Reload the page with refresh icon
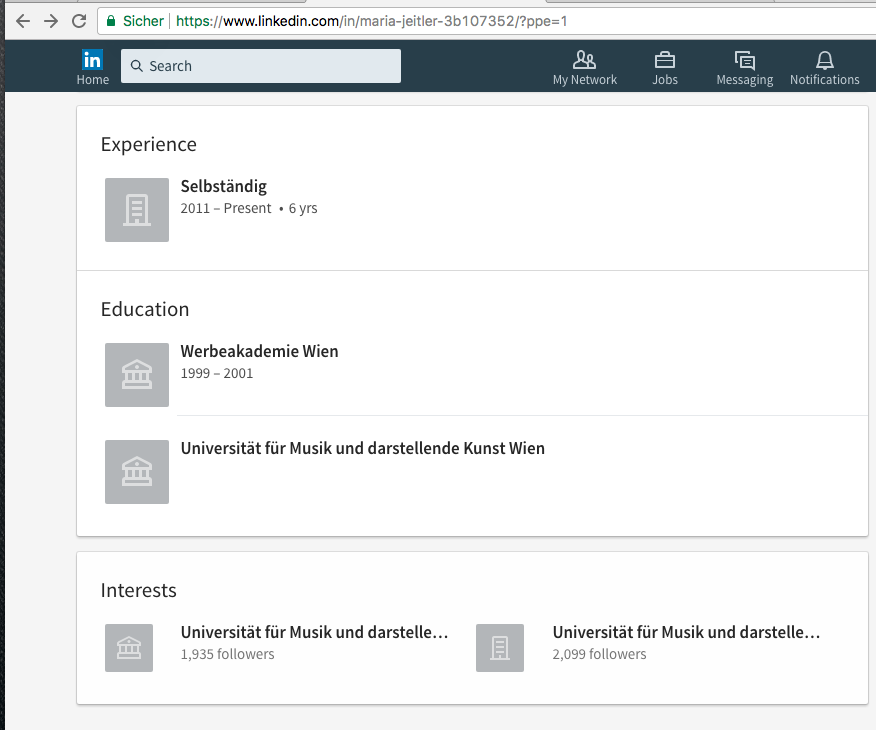 [79, 21]
